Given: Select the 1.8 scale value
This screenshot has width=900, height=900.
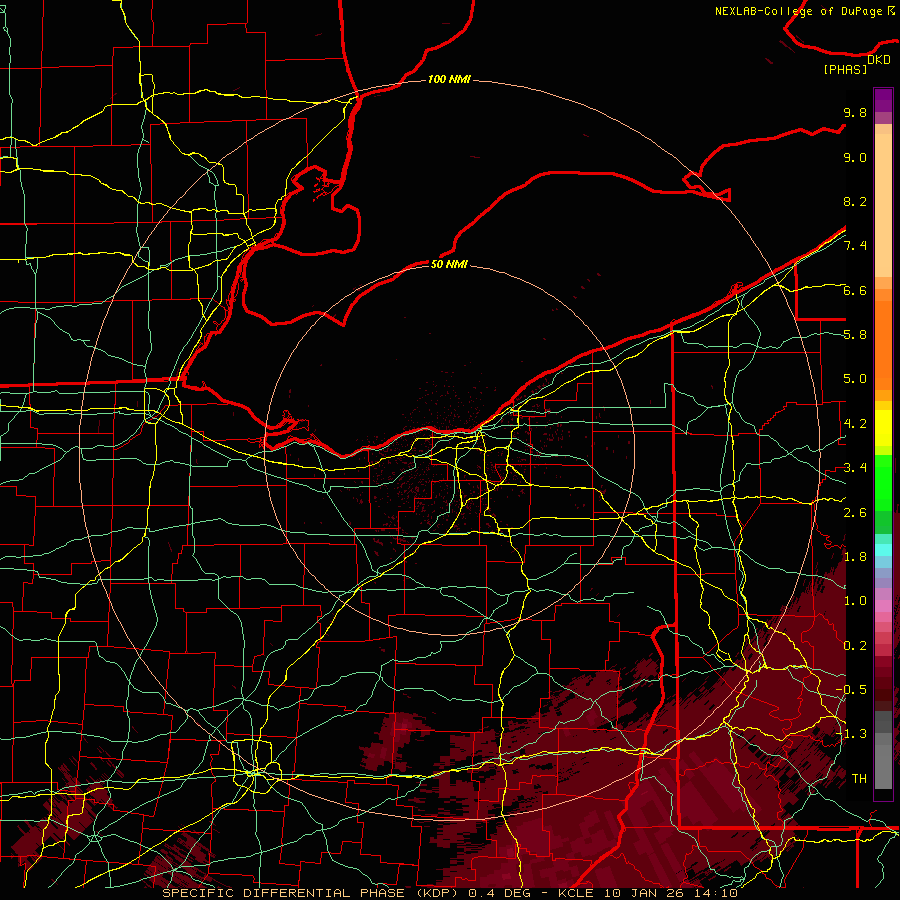Looking at the screenshot, I should click(855, 557).
